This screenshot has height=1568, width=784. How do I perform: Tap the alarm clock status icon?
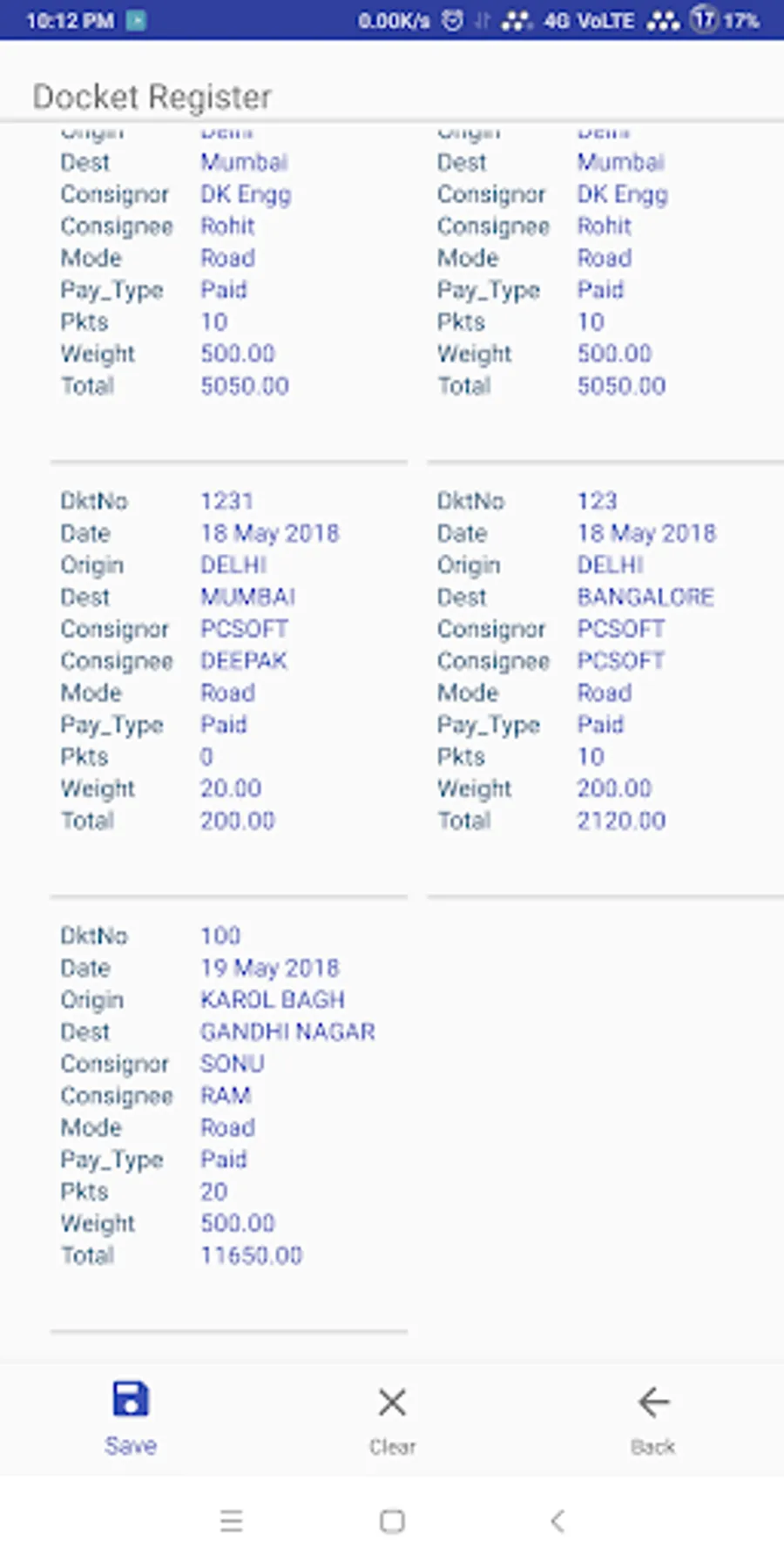[x=453, y=20]
